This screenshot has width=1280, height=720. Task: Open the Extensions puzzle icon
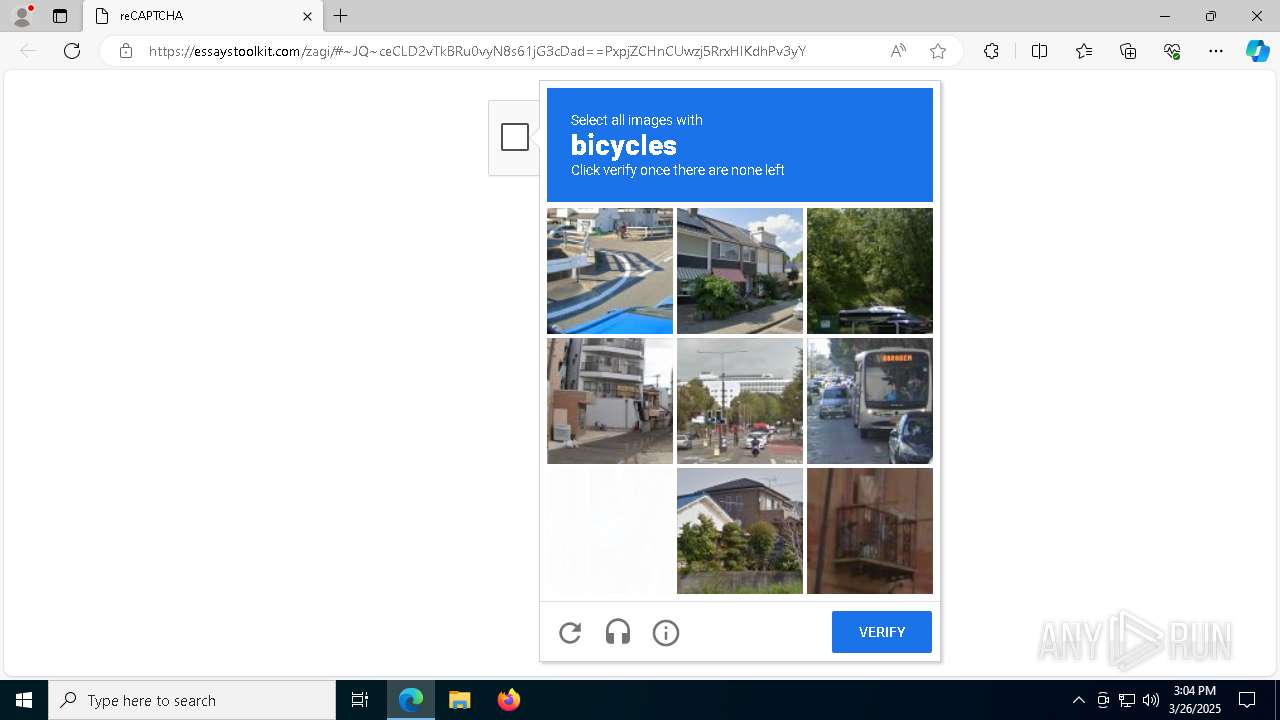tap(991, 51)
